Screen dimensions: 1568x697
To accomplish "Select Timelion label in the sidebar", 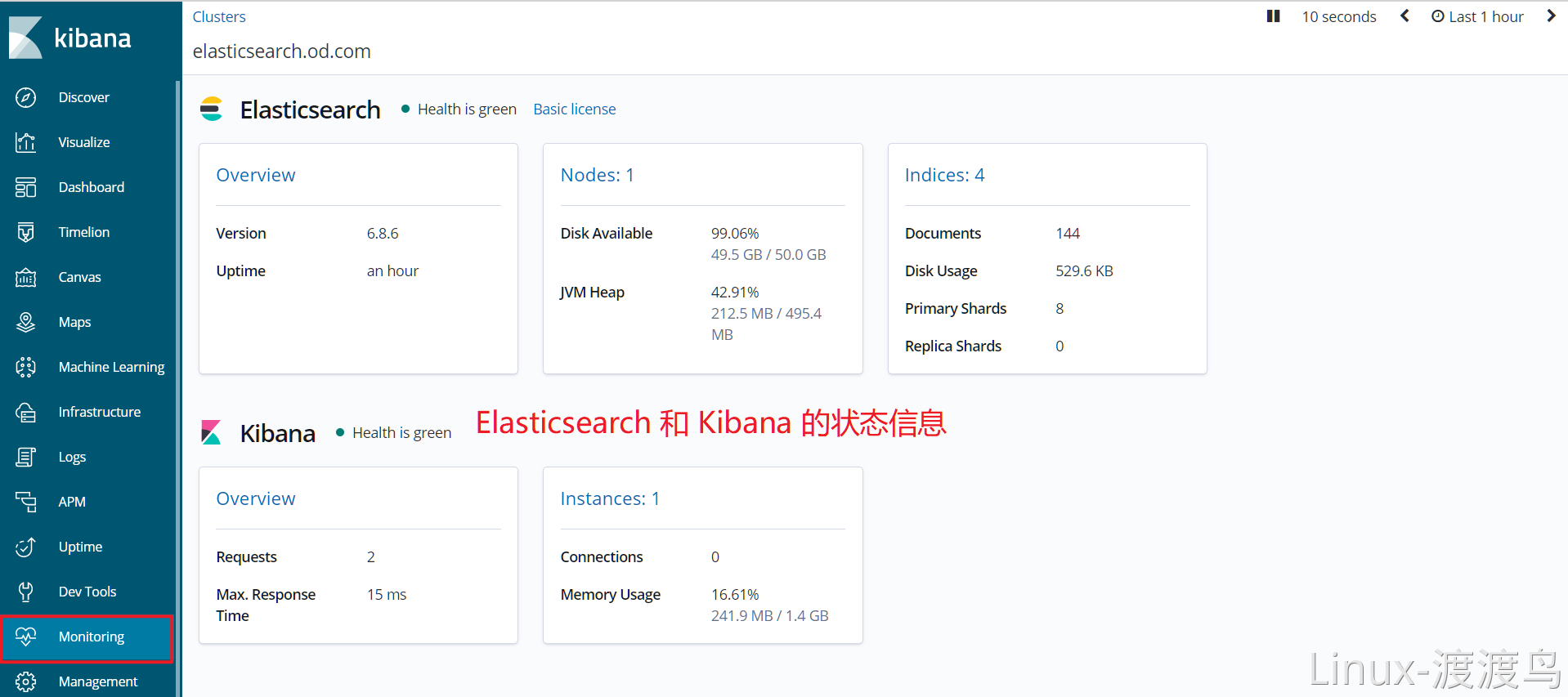I will click(x=84, y=232).
